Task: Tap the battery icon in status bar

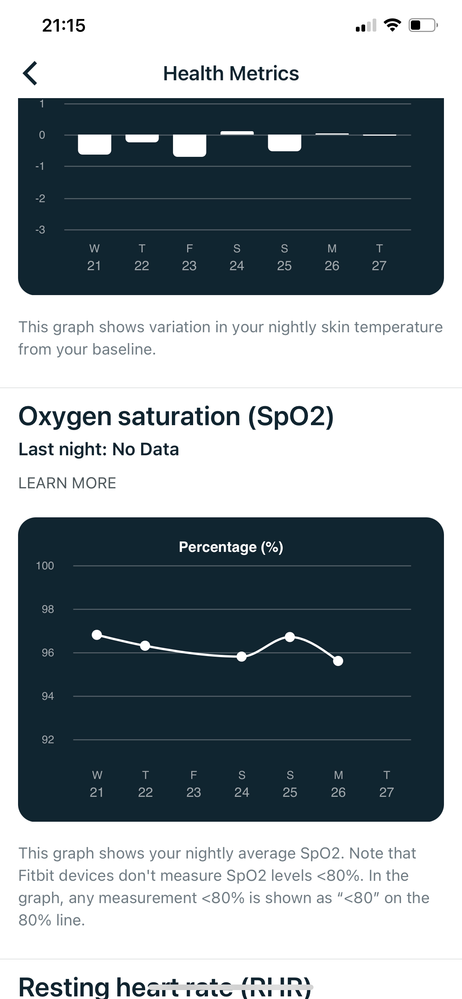Action: 423,25
